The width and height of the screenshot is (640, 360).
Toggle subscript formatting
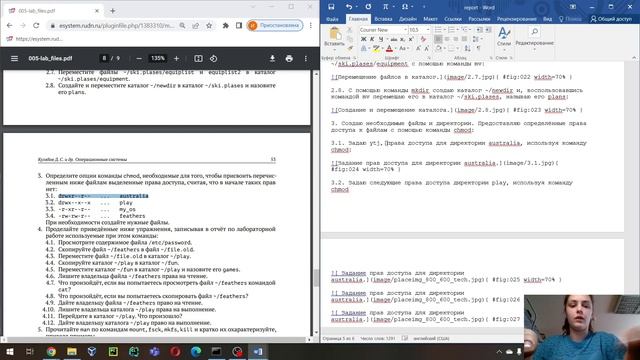[x=402, y=39]
